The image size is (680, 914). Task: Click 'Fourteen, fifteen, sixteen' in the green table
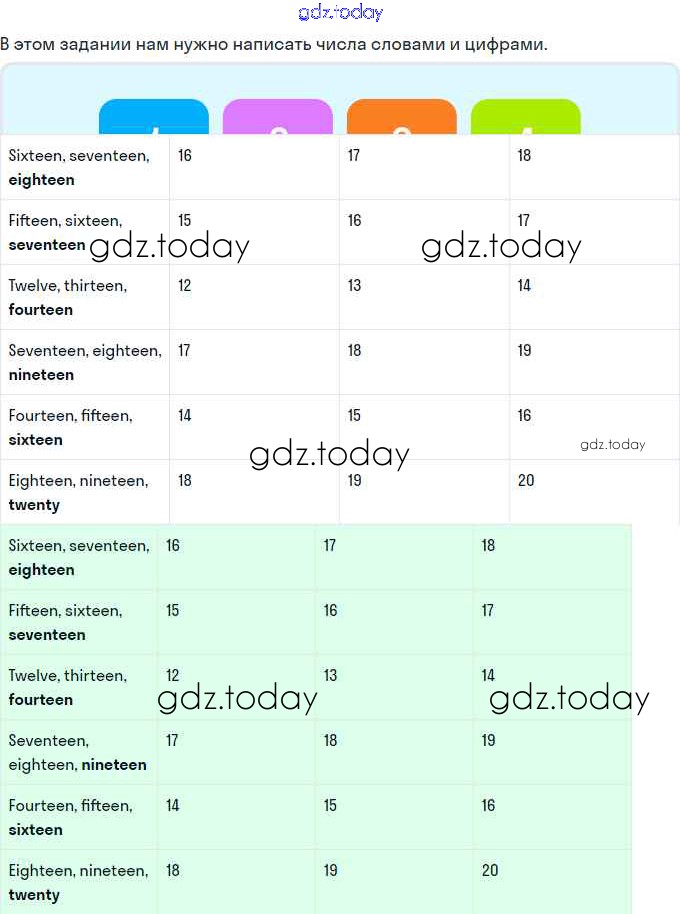(70, 817)
